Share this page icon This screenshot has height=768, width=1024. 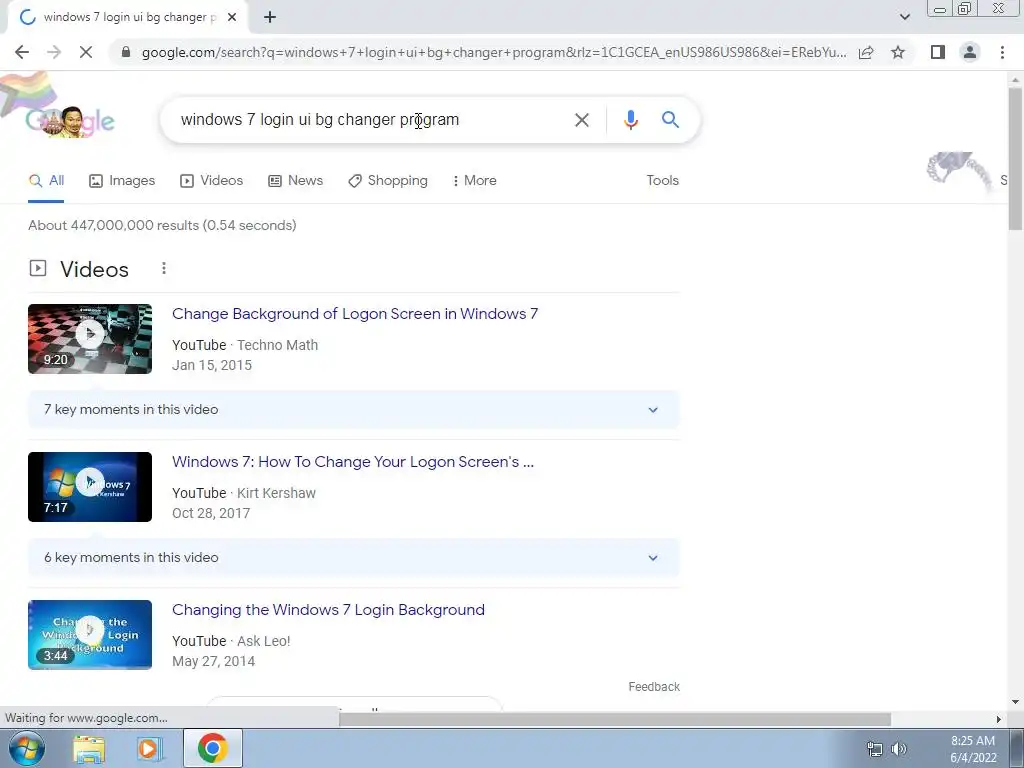pos(866,52)
